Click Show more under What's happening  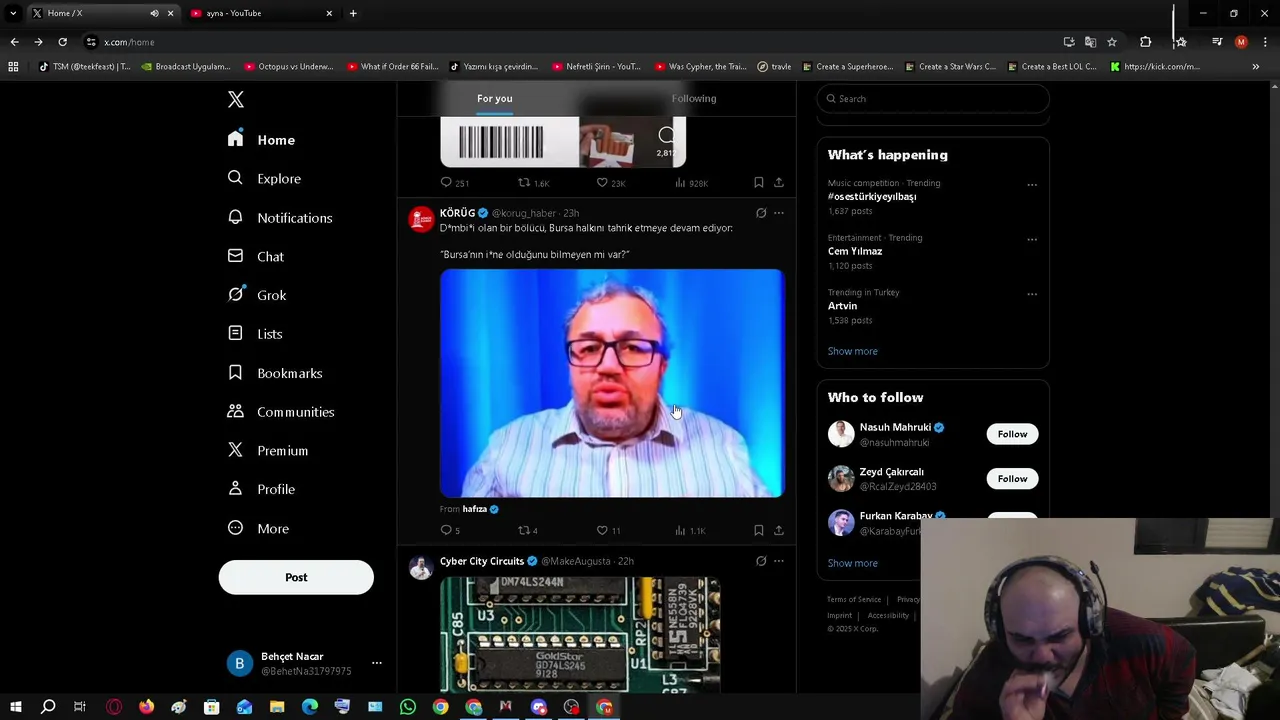(x=852, y=351)
